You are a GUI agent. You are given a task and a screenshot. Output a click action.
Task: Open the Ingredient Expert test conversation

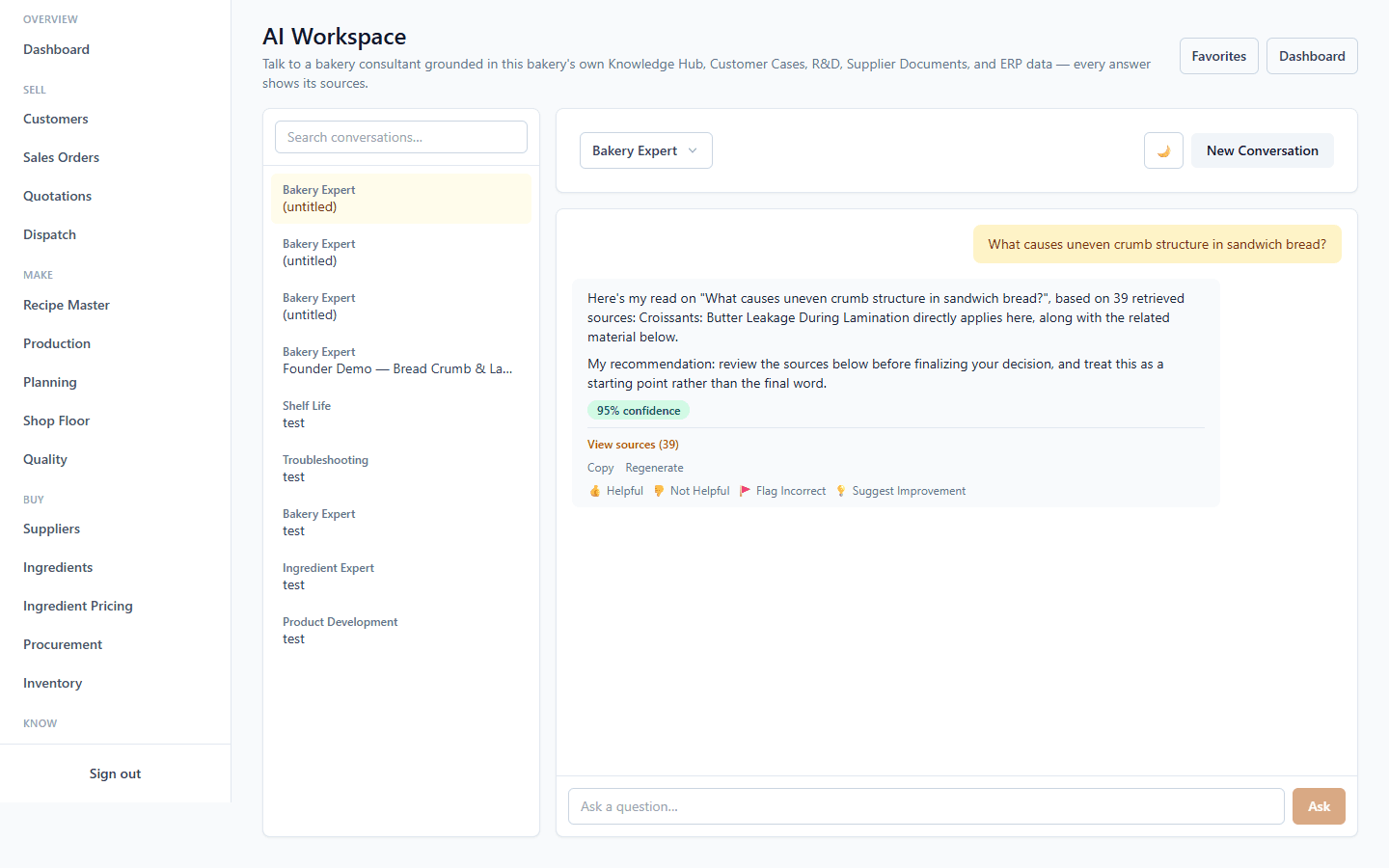coord(401,576)
